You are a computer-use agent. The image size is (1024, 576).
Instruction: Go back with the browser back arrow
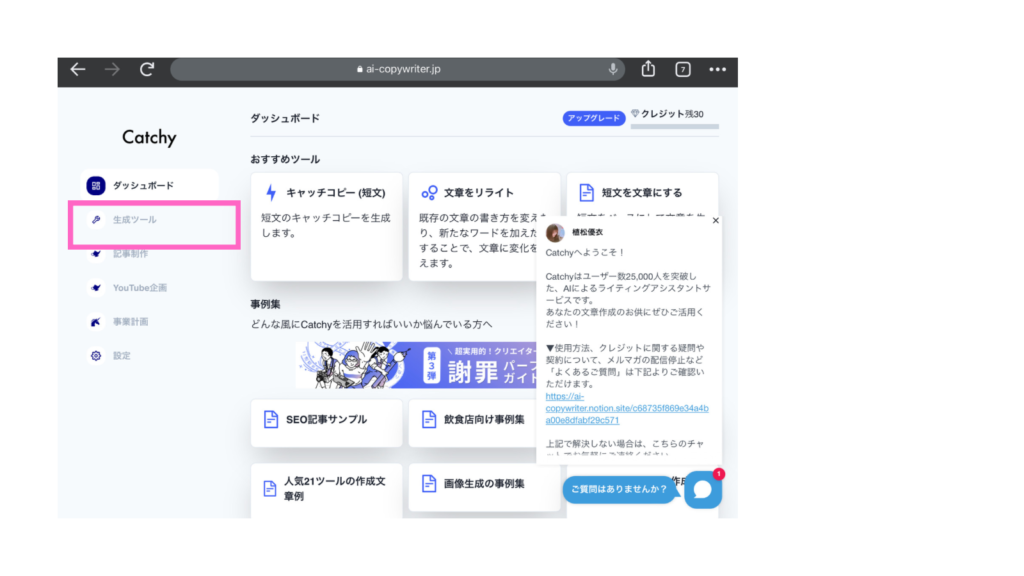[78, 69]
